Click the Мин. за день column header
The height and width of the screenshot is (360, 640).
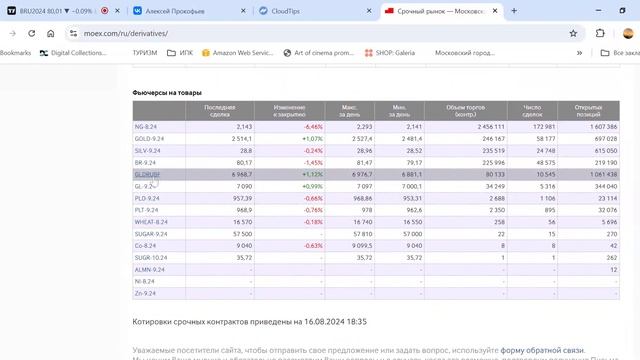pyautogui.click(x=399, y=111)
